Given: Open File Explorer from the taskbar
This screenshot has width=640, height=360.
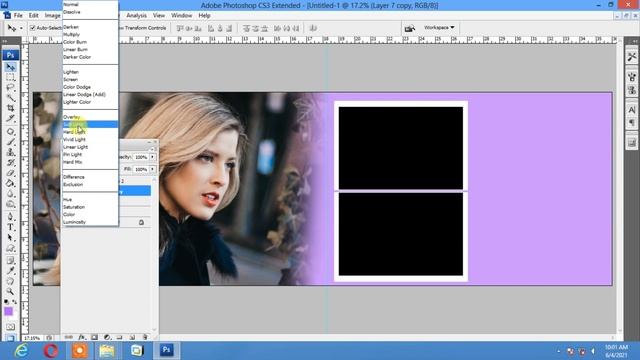Looking at the screenshot, I should click(x=107, y=351).
